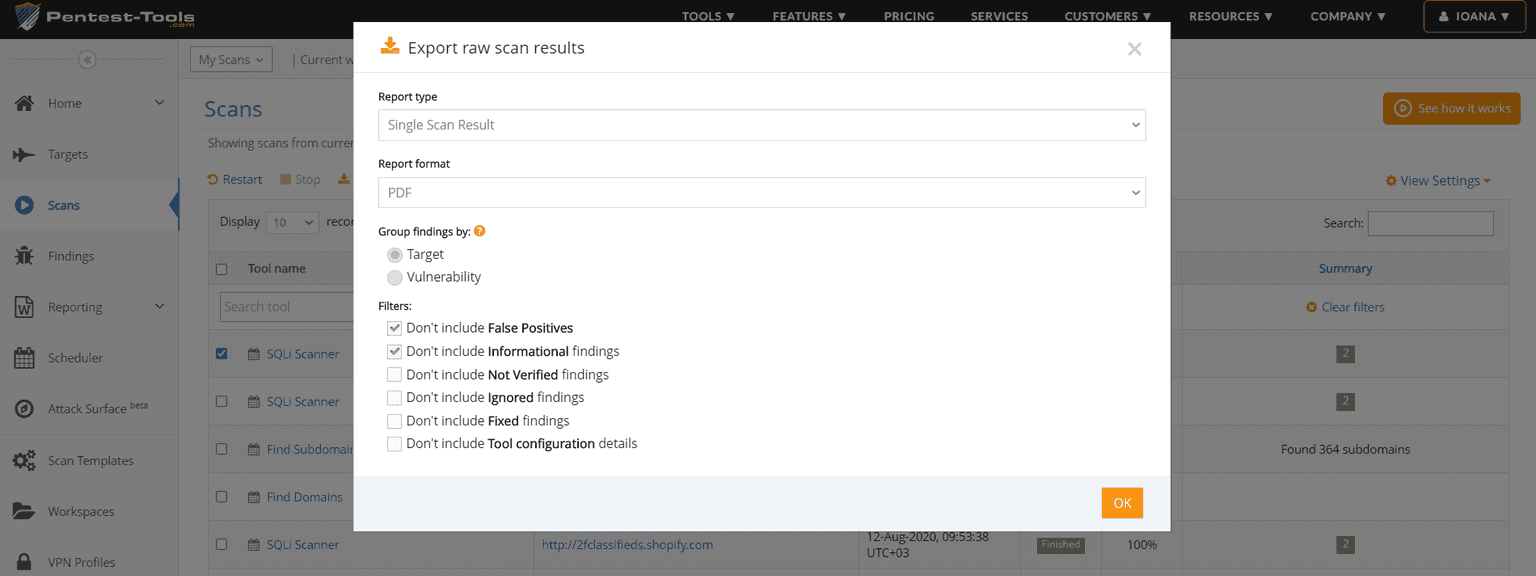Click the Scan Templates gears icon
This screenshot has height=576, width=1536.
point(24,460)
